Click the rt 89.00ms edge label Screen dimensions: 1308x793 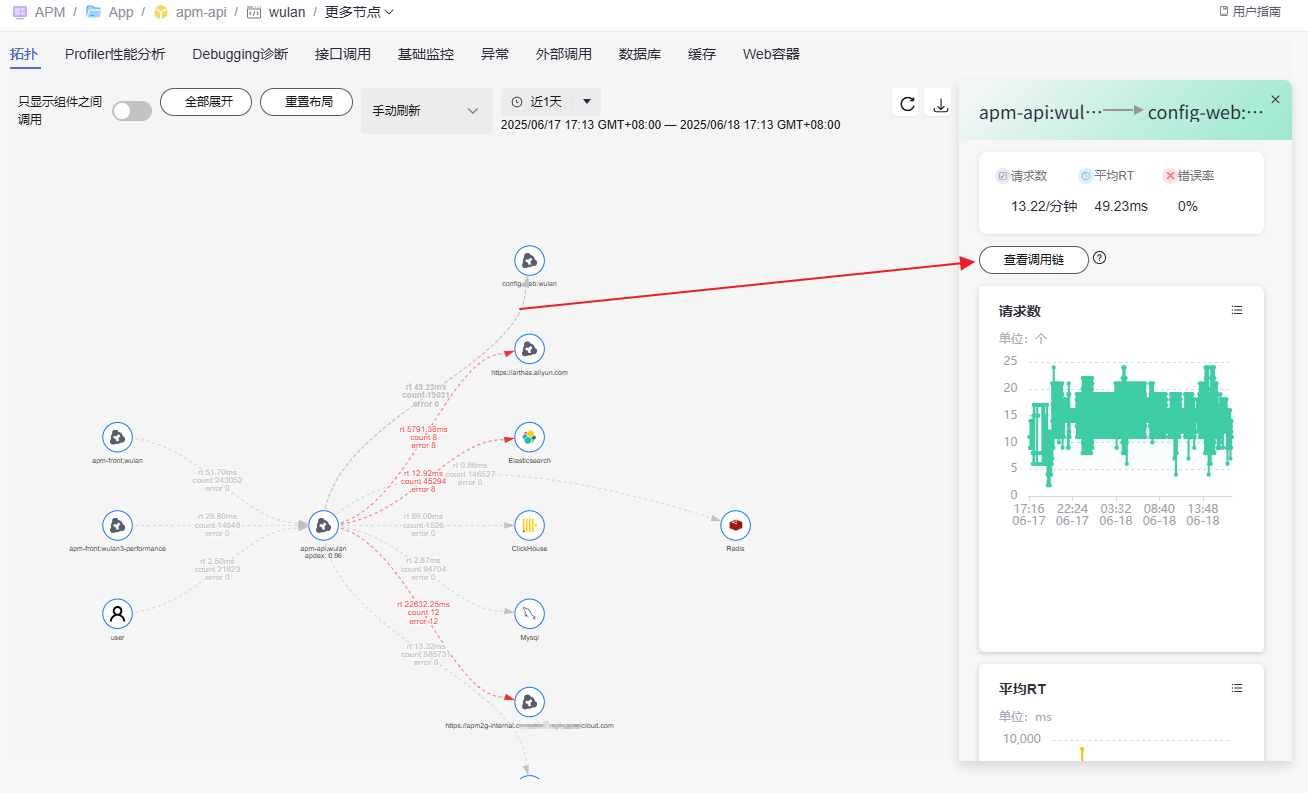pyautogui.click(x=423, y=525)
